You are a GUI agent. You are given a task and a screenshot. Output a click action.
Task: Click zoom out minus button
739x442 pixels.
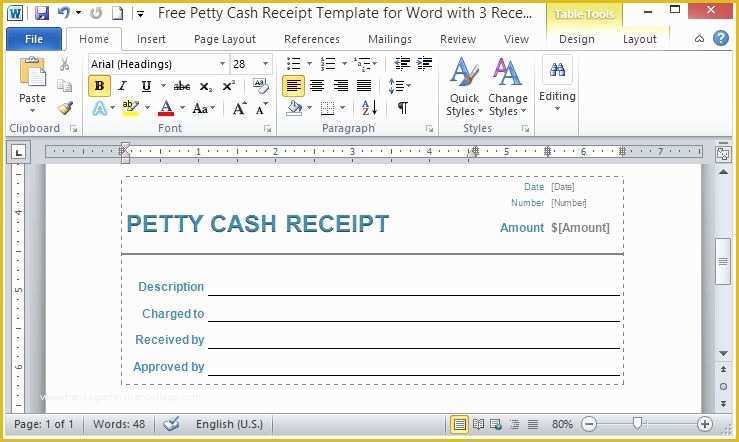pos(589,424)
